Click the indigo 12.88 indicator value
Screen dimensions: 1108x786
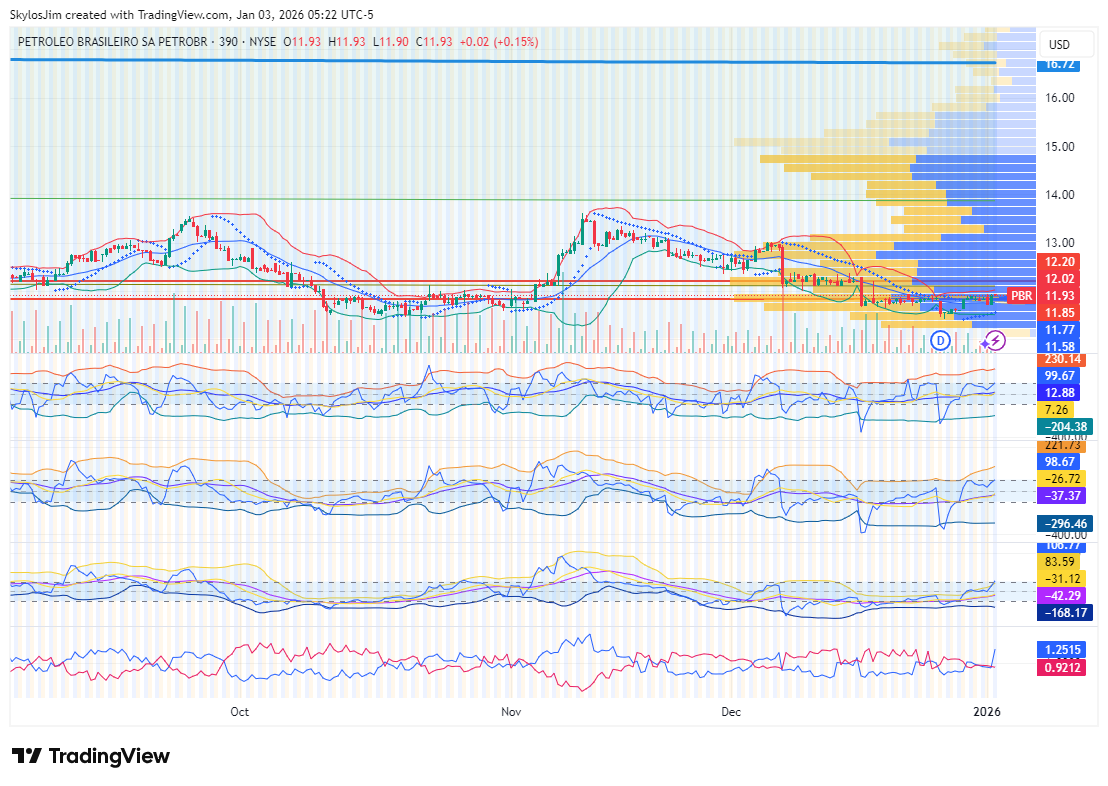[1059, 393]
